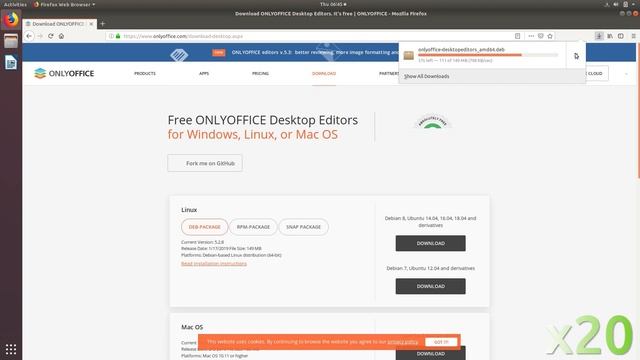
Task: Click the Mac OS DOWNLOAD button
Action: coord(430,354)
